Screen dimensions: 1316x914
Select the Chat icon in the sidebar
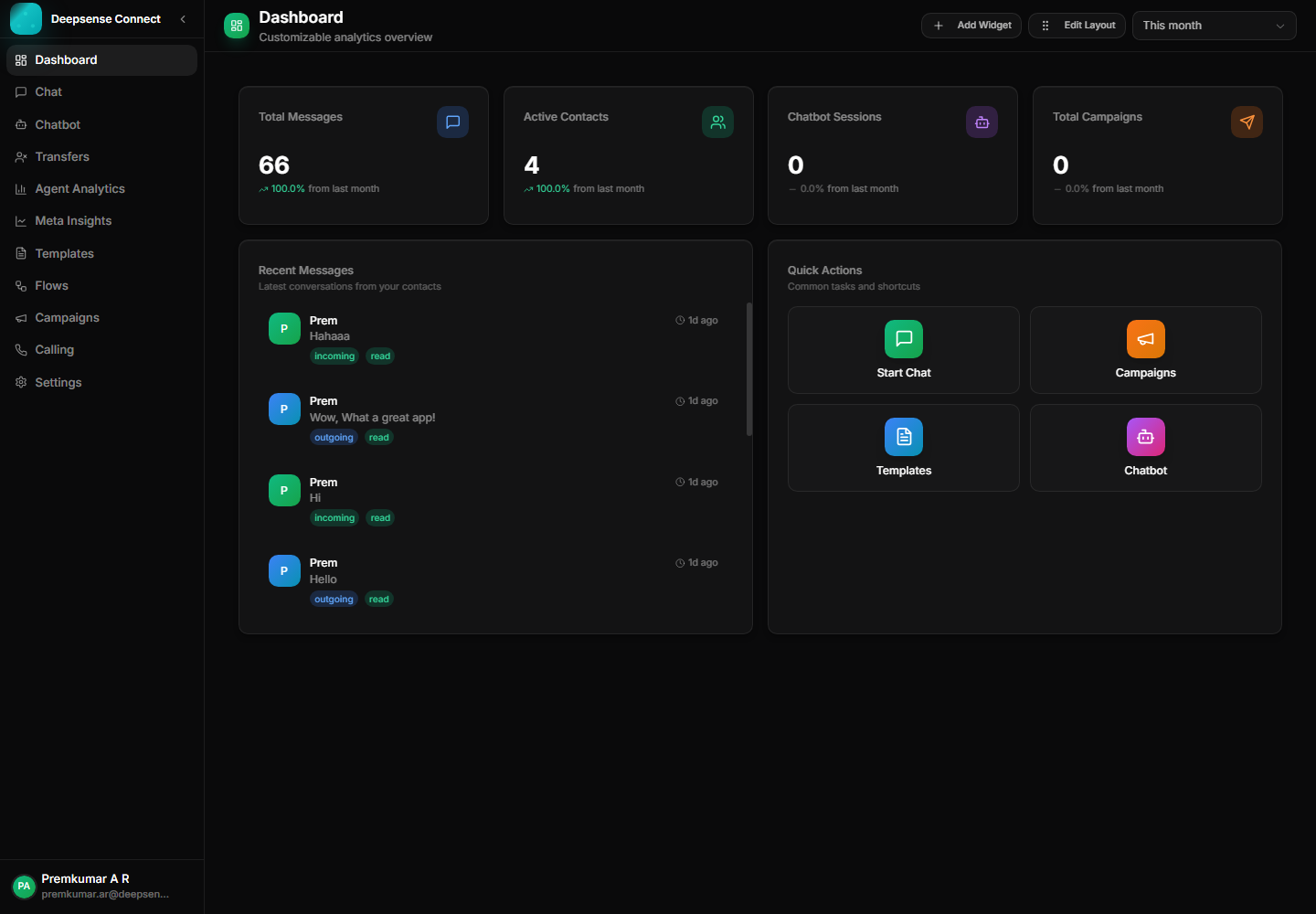coord(21,91)
